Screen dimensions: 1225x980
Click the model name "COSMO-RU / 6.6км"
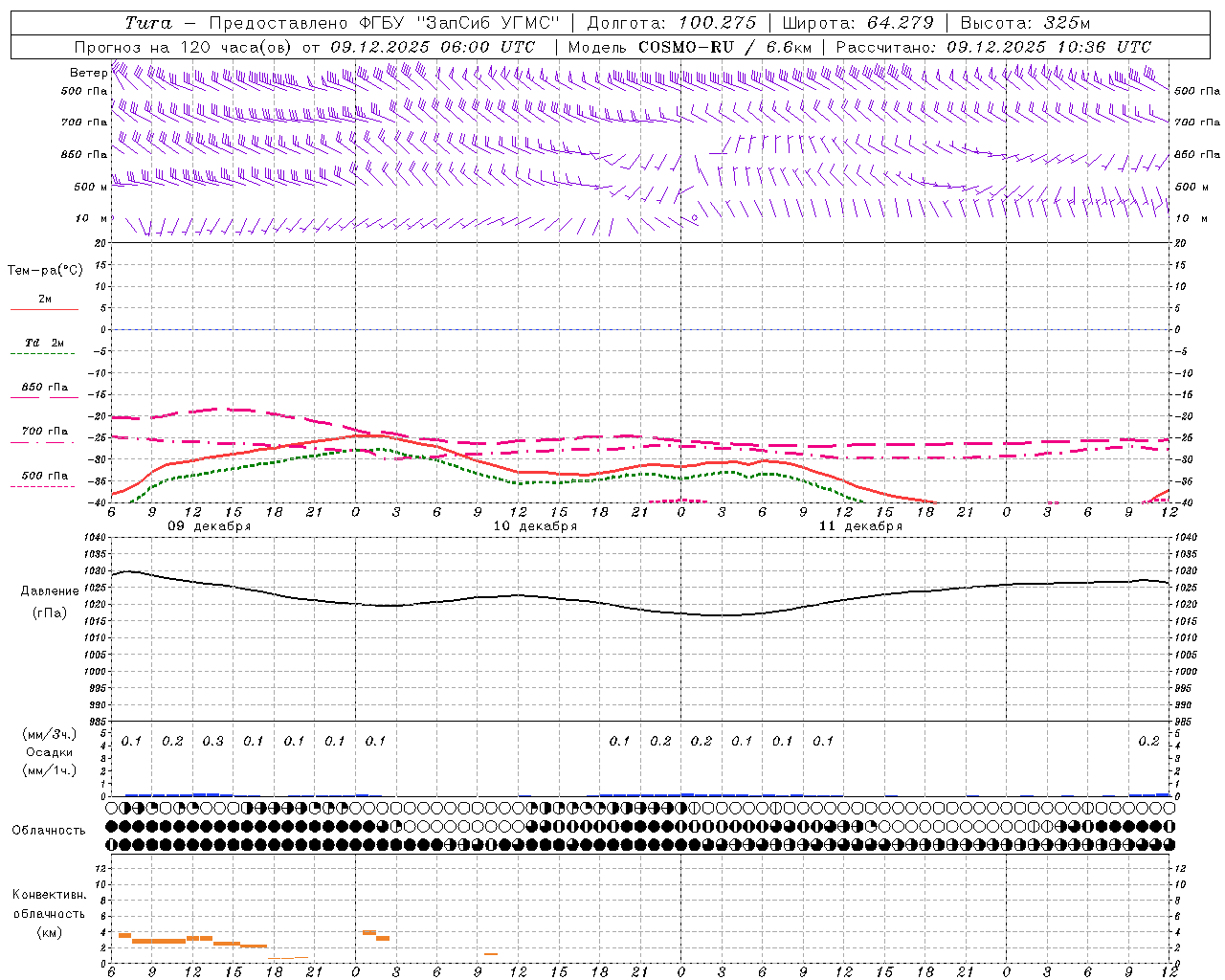pos(724,47)
